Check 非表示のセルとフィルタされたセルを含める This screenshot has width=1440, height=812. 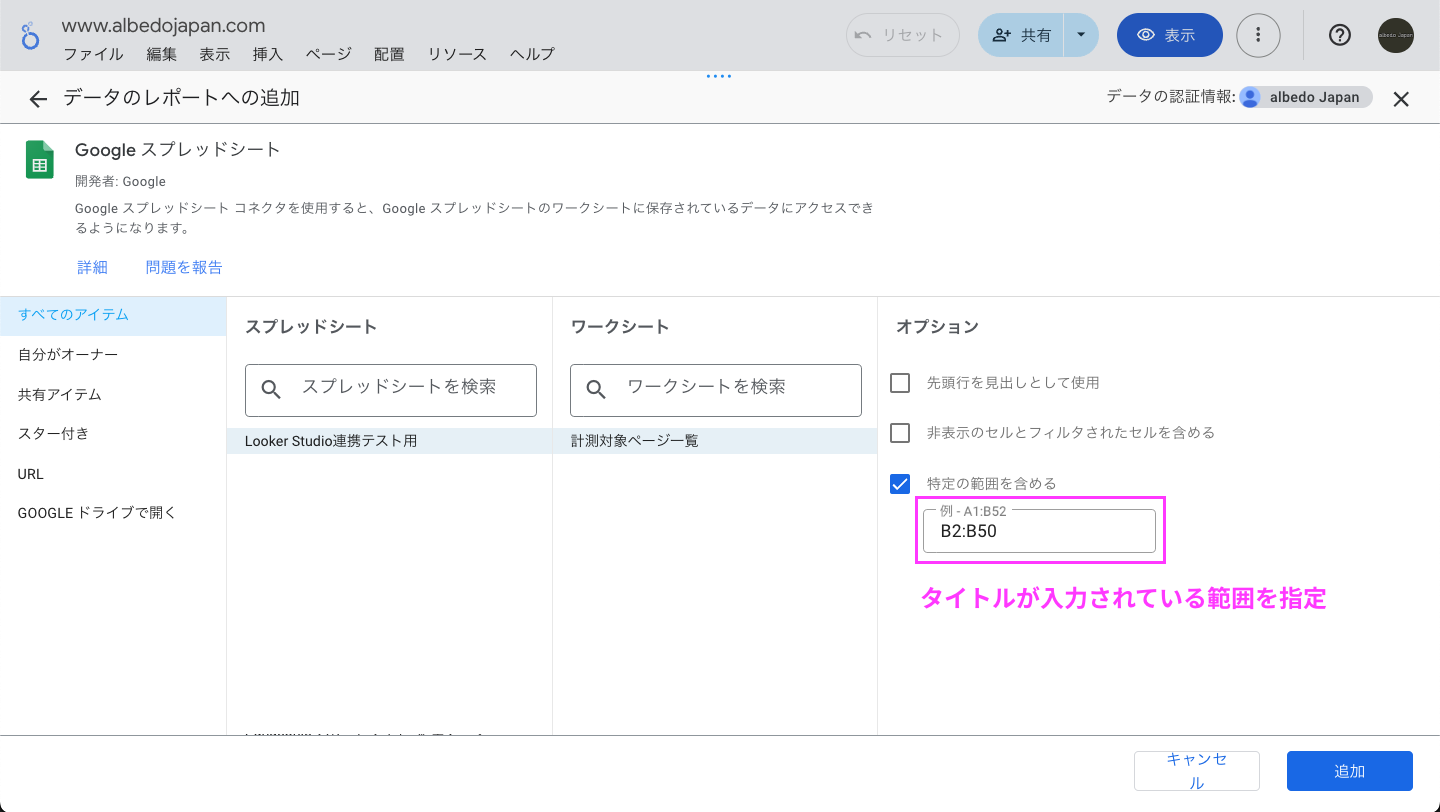899,433
